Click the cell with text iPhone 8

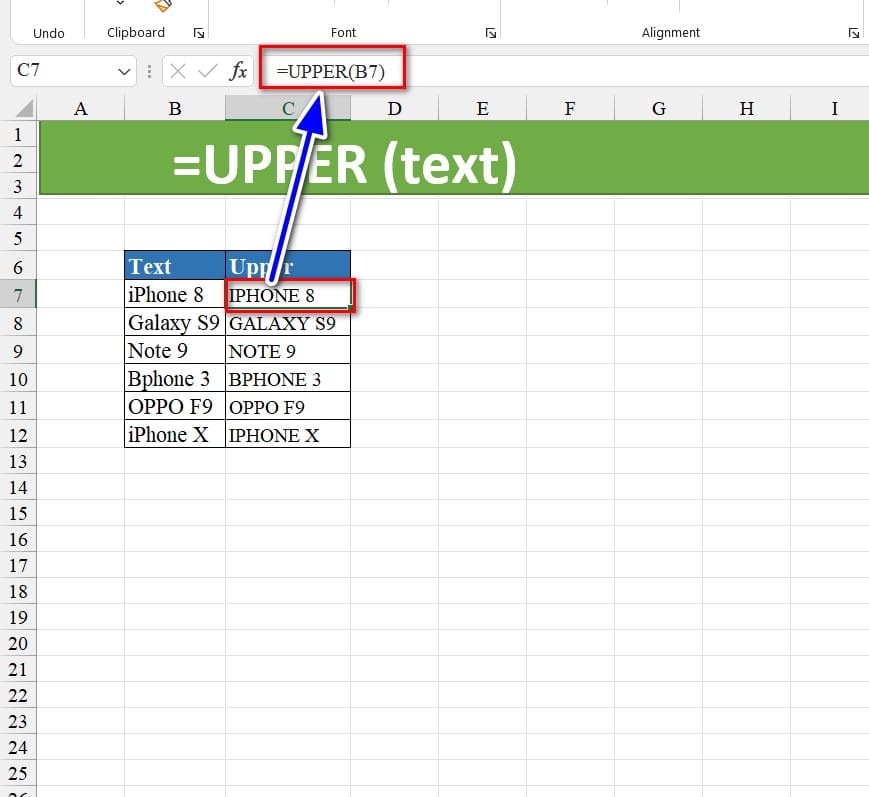tap(175, 295)
